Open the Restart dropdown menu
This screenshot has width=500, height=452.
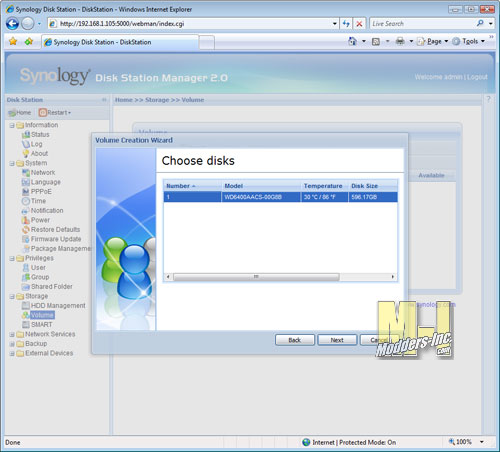tap(55, 113)
